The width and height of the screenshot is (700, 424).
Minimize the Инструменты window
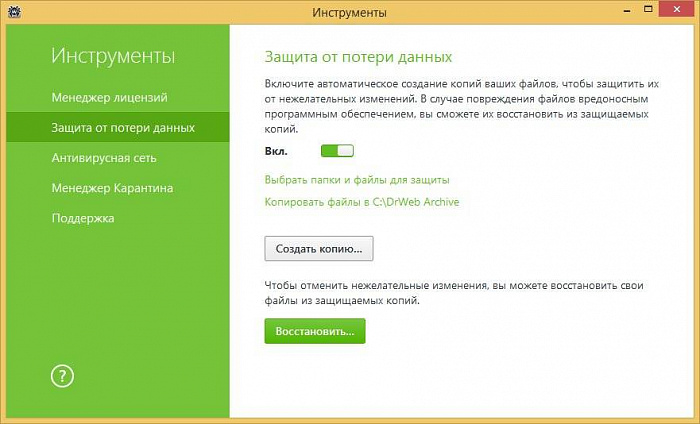pos(628,12)
